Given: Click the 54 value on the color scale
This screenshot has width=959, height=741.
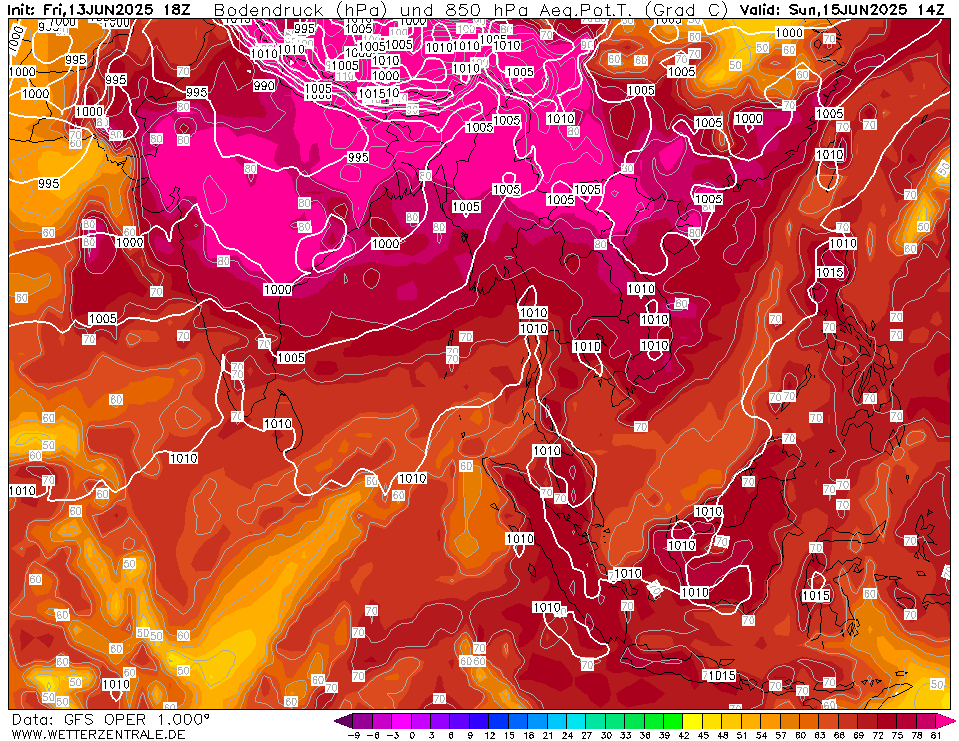Looking at the screenshot, I should 761,735.
